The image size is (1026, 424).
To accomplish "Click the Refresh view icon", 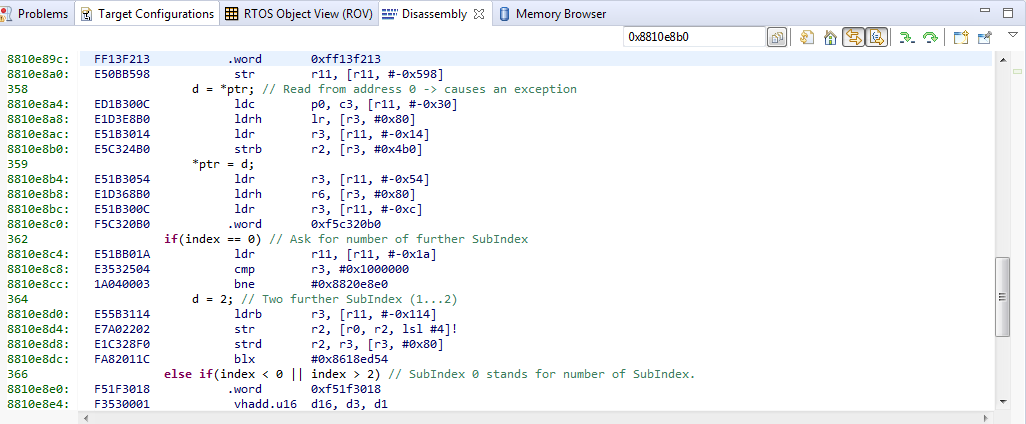I will pos(807,38).
